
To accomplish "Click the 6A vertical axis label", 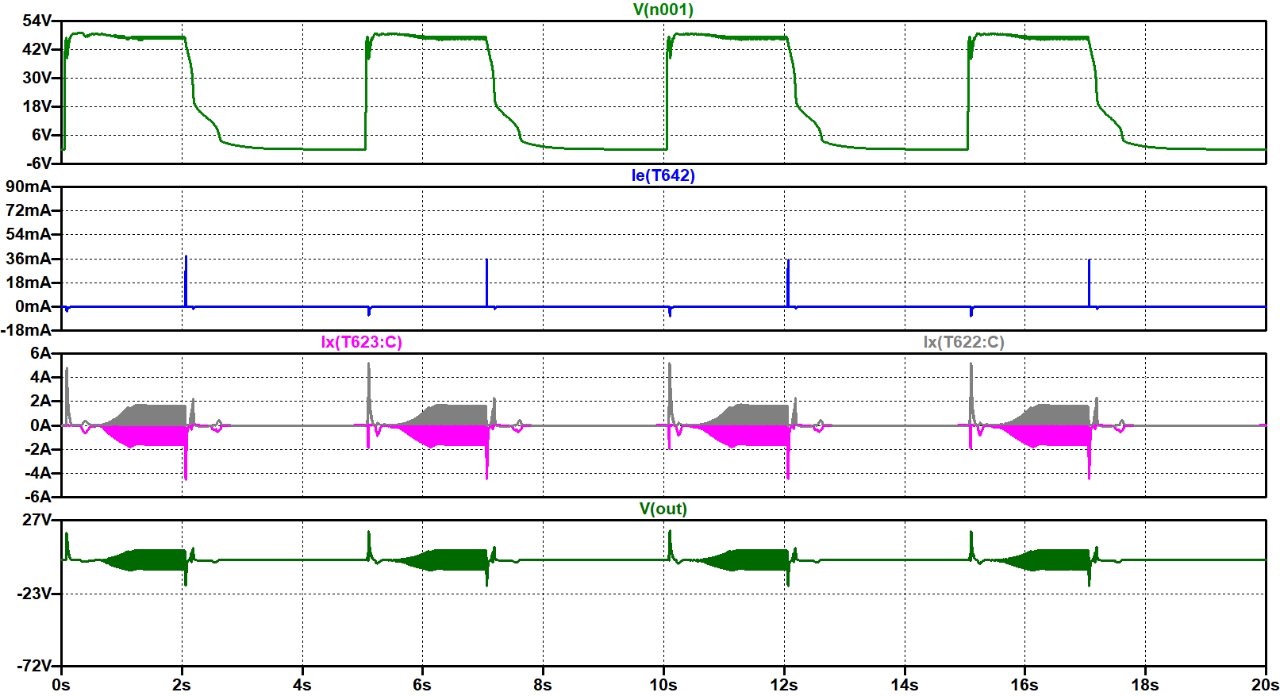I will pos(43,353).
